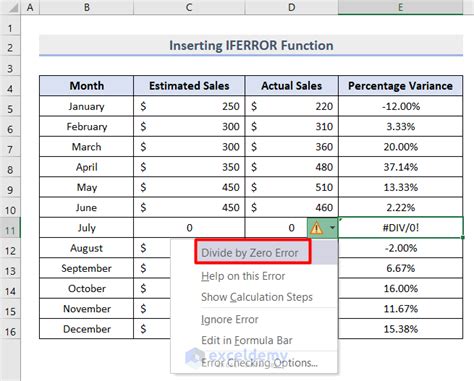The image size is (474, 381).
Task: Click the 11.67% variance cell
Action: [x=401, y=309]
